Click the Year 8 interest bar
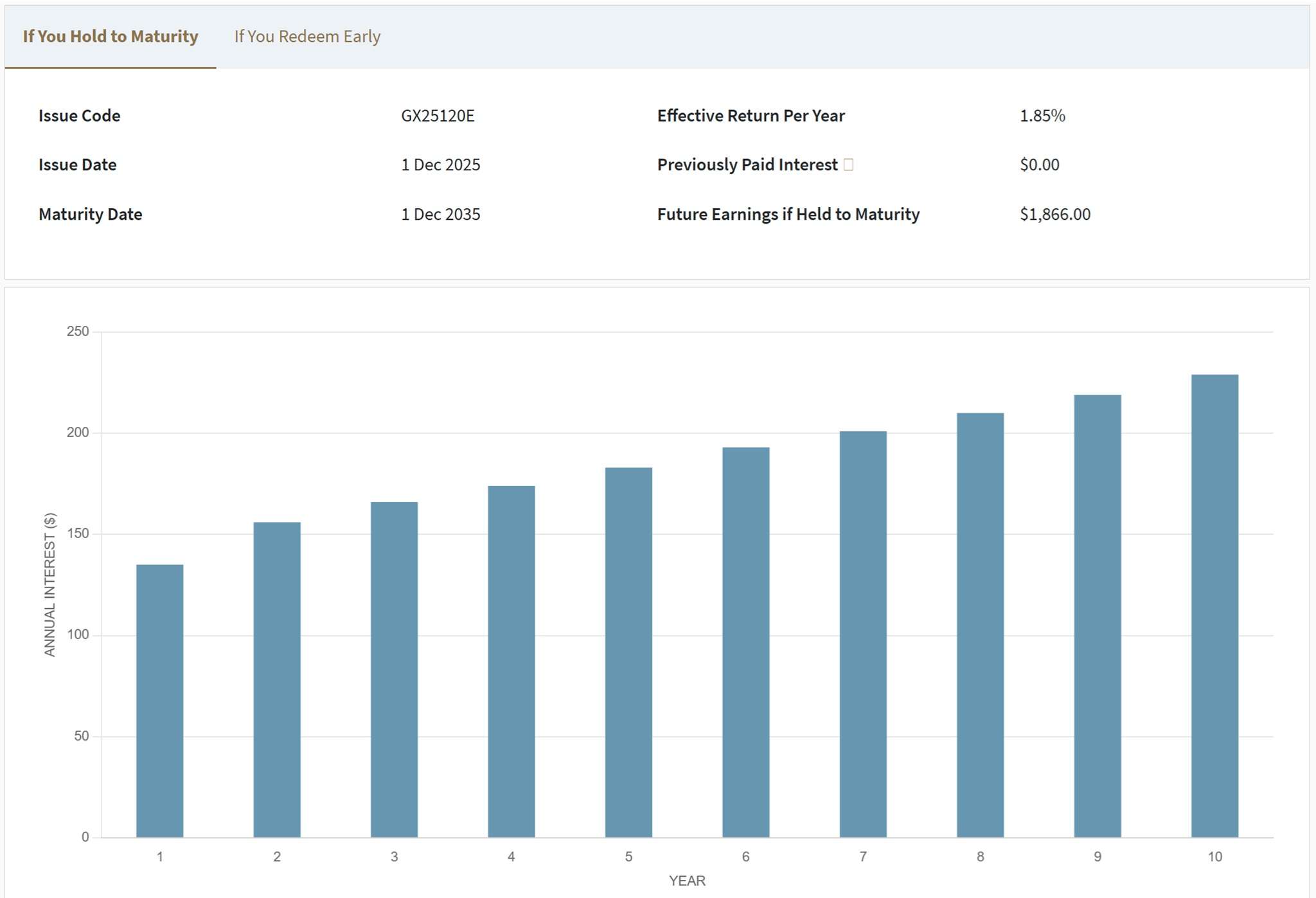The height and width of the screenshot is (898, 1316). click(980, 625)
